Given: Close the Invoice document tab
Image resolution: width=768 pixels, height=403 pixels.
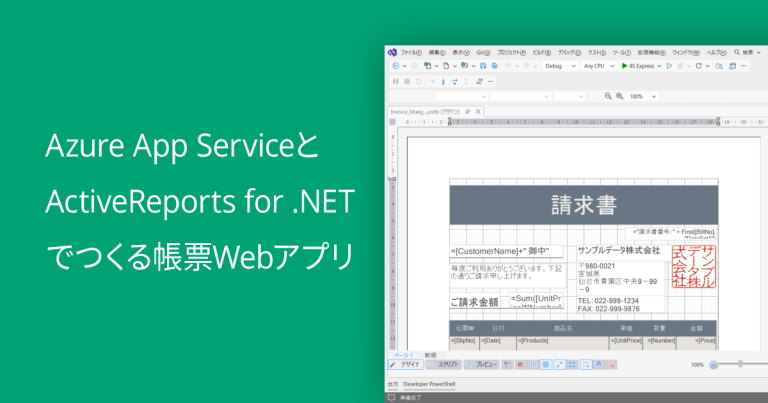Looking at the screenshot, I should (x=479, y=112).
